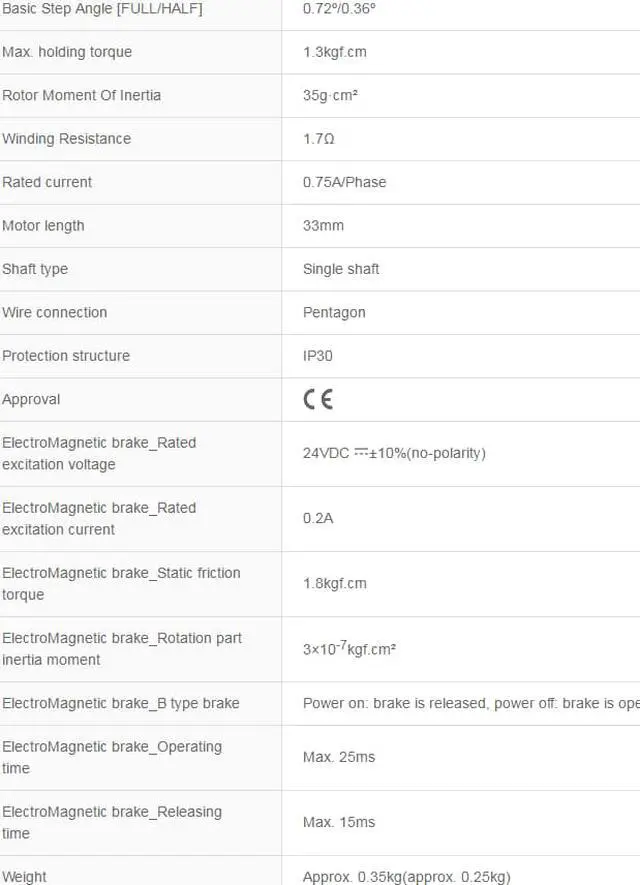This screenshot has width=640, height=885.
Task: Click the Max. holding torque label
Action: [67, 52]
